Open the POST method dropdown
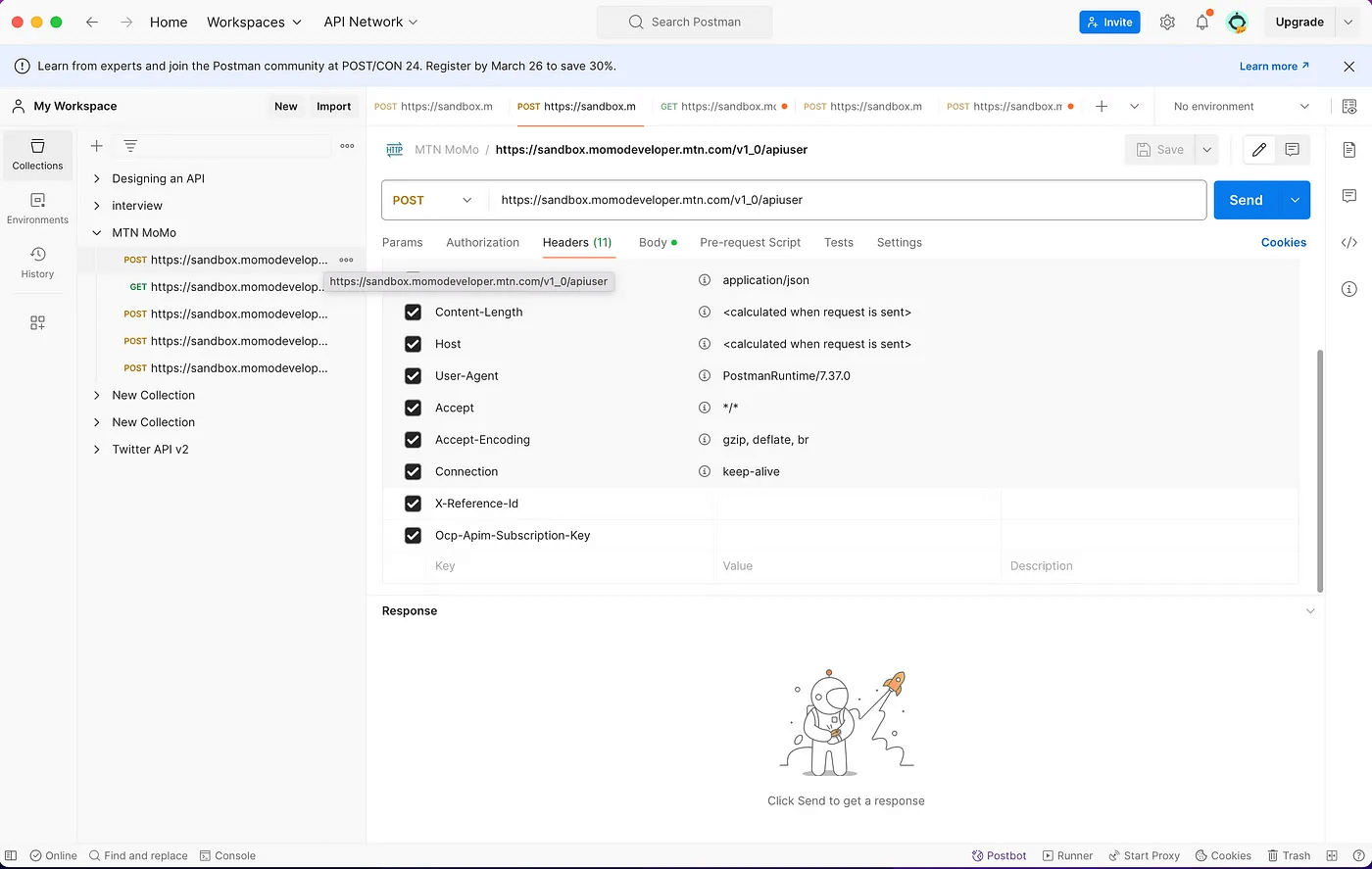The width and height of the screenshot is (1372, 869). coord(434,200)
